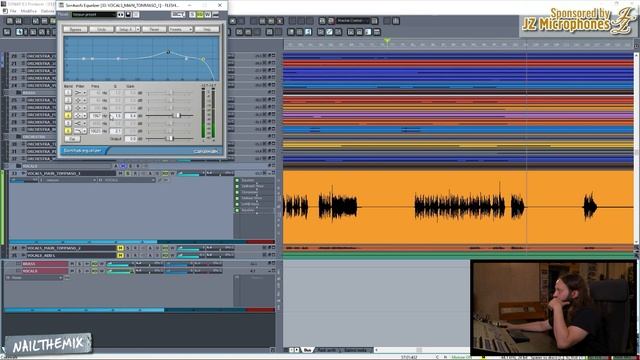
Task: Toggle the green automation read button in plugin header
Action: click(200, 15)
